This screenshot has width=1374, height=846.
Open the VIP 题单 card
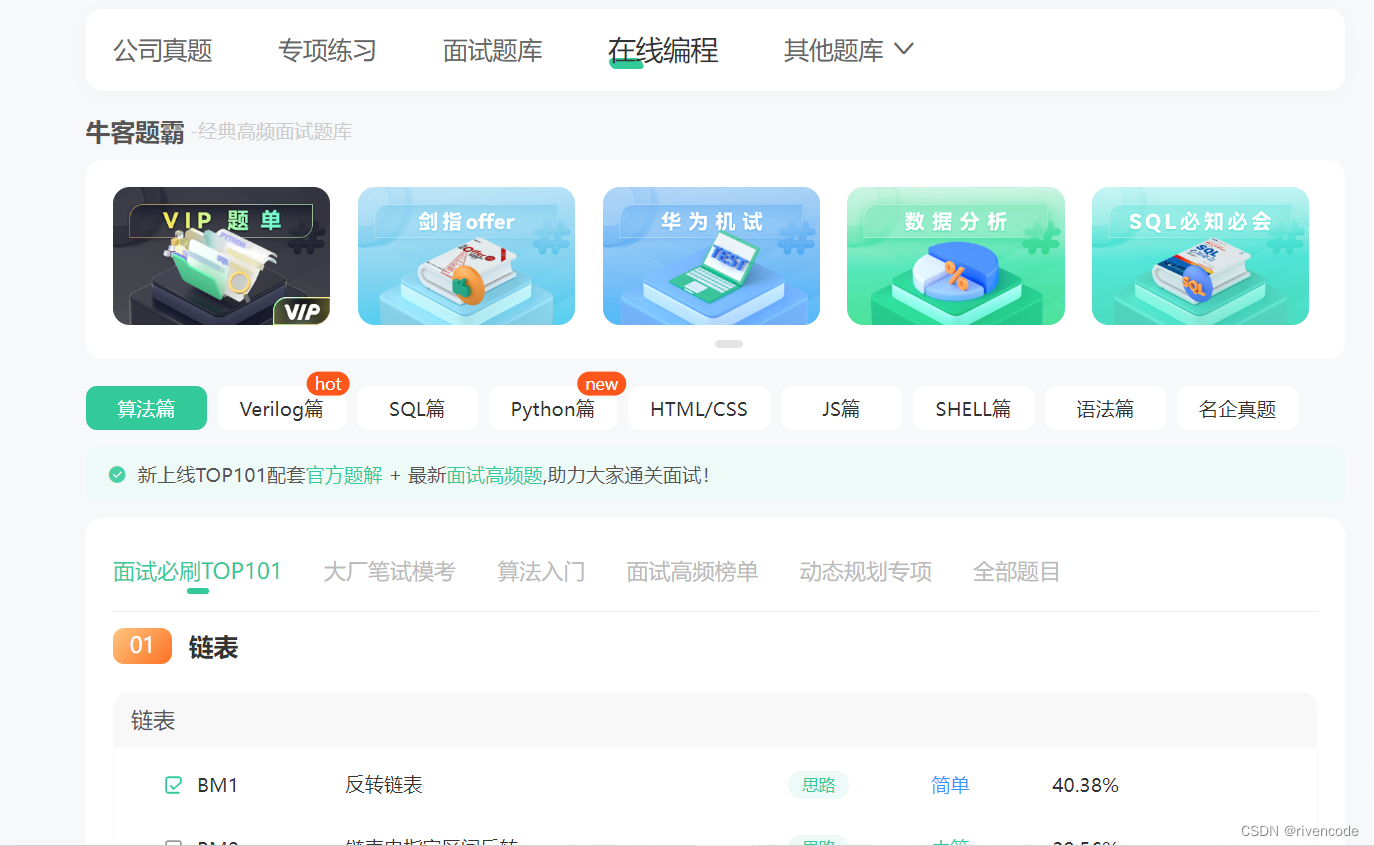[x=221, y=256]
